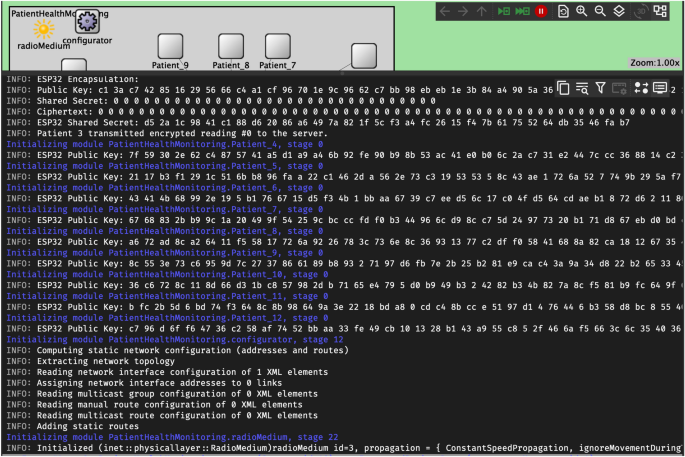The height and width of the screenshot is (457, 685).
Task: Copy selected log text to clipboard
Action: (x=564, y=88)
